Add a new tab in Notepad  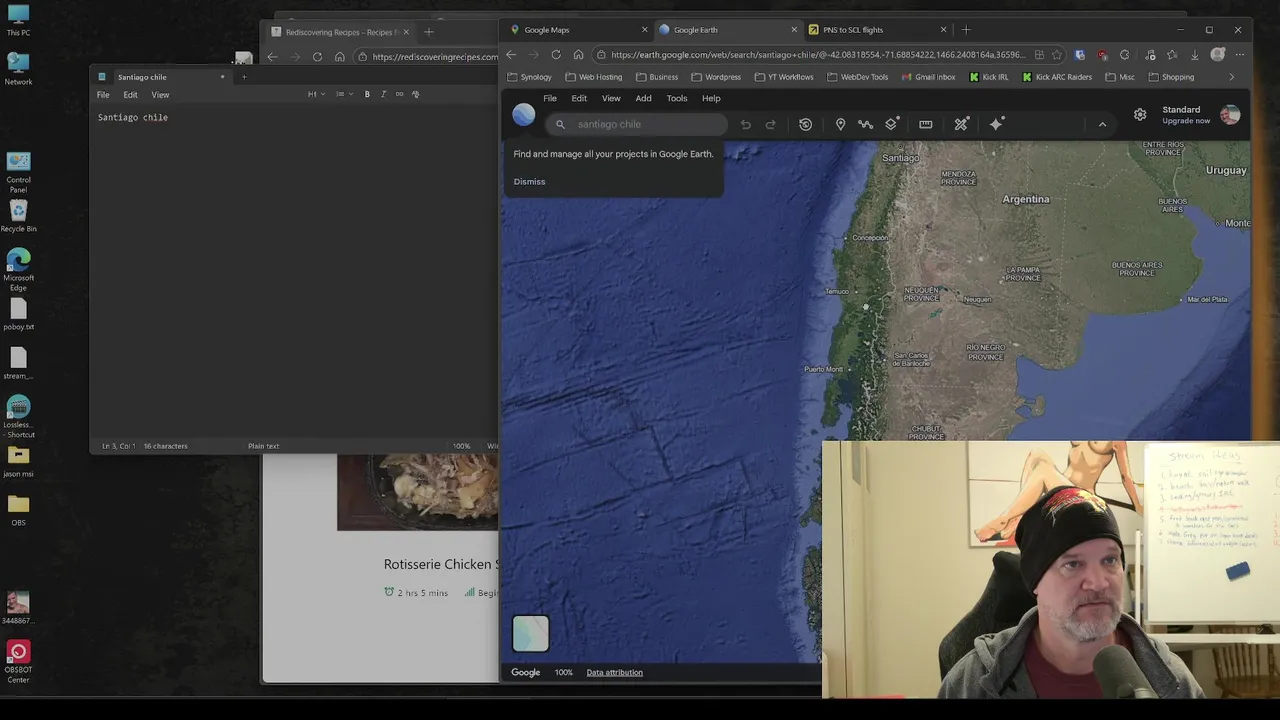click(244, 77)
